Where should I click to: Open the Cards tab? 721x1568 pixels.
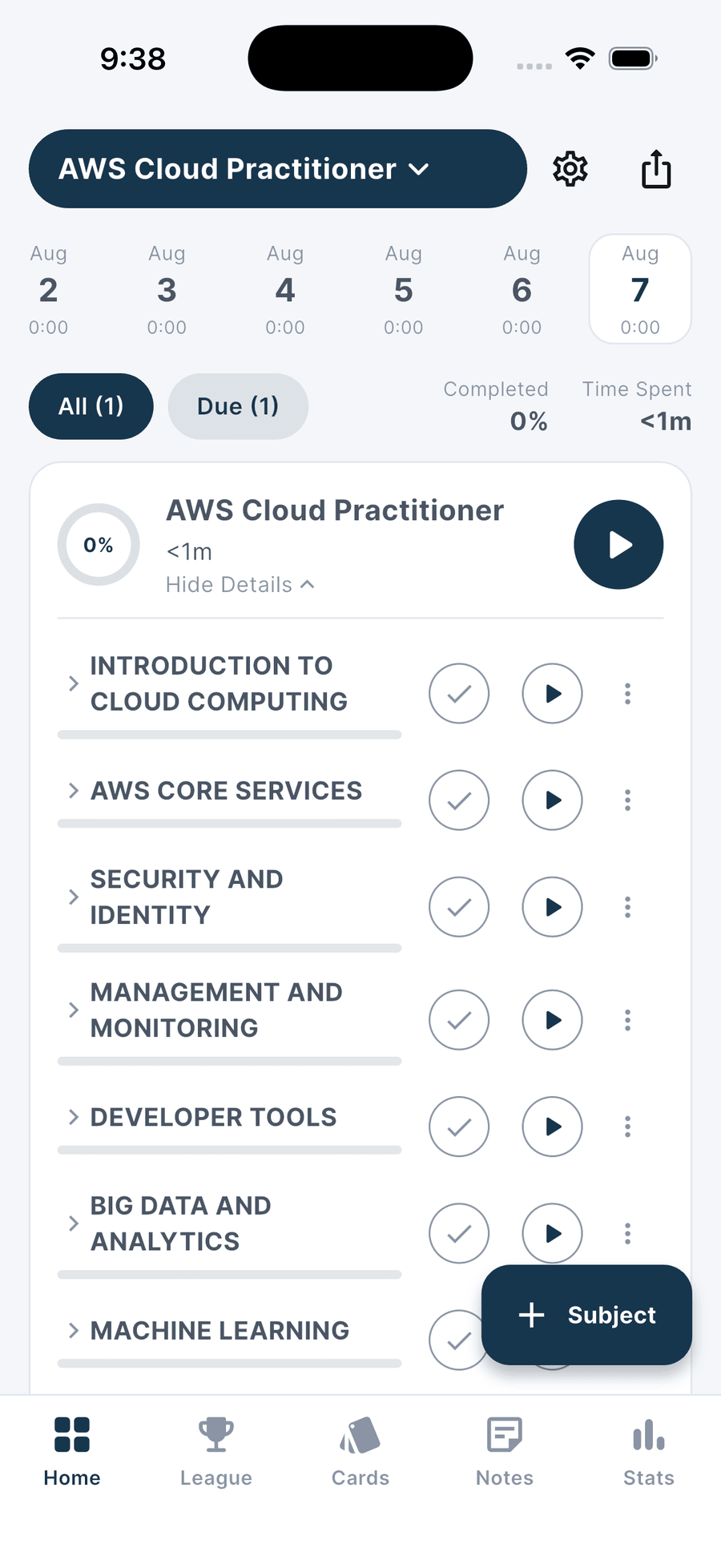(360, 1451)
